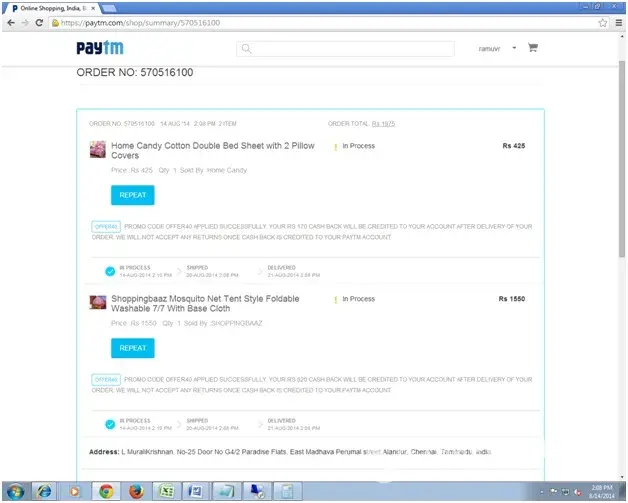Open remote desktop taskbar icon
This screenshot has width=628, height=503.
(x=257, y=491)
